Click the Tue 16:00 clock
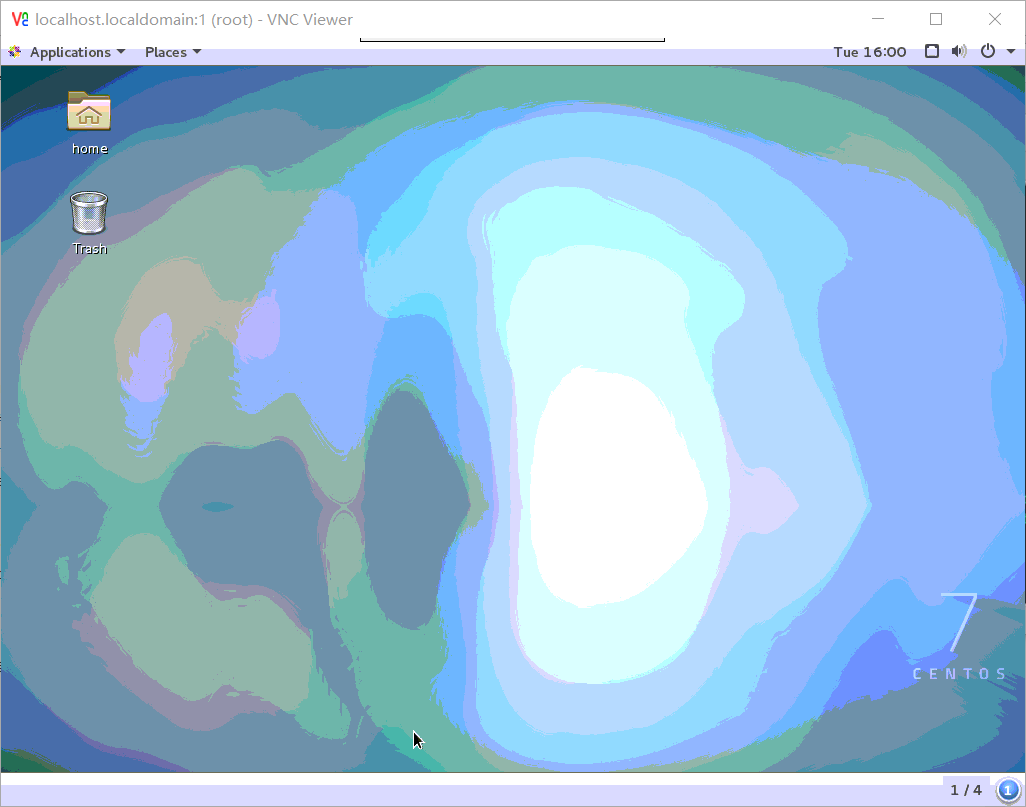The width and height of the screenshot is (1026, 807). tap(870, 52)
